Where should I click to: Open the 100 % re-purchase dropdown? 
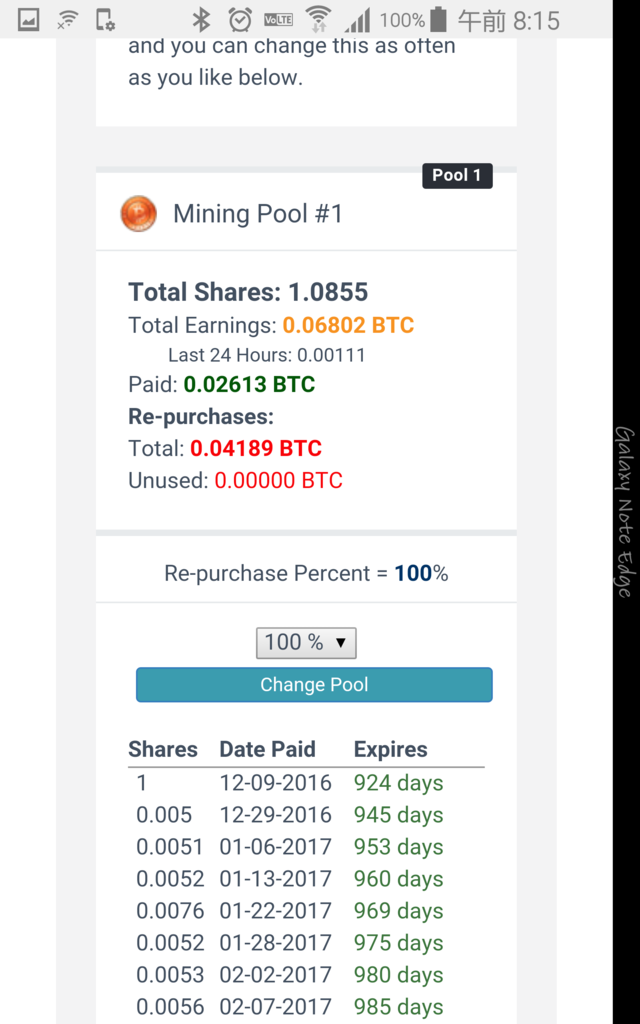click(x=306, y=643)
